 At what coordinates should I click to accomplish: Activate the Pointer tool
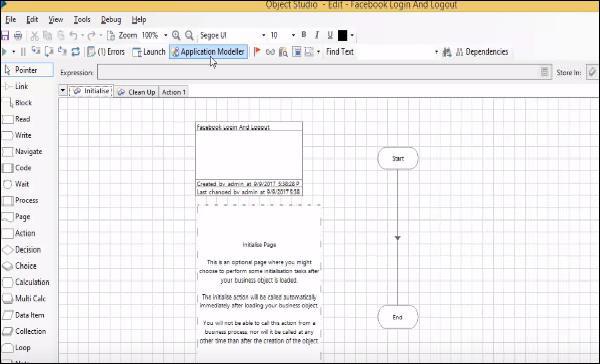coord(27,70)
